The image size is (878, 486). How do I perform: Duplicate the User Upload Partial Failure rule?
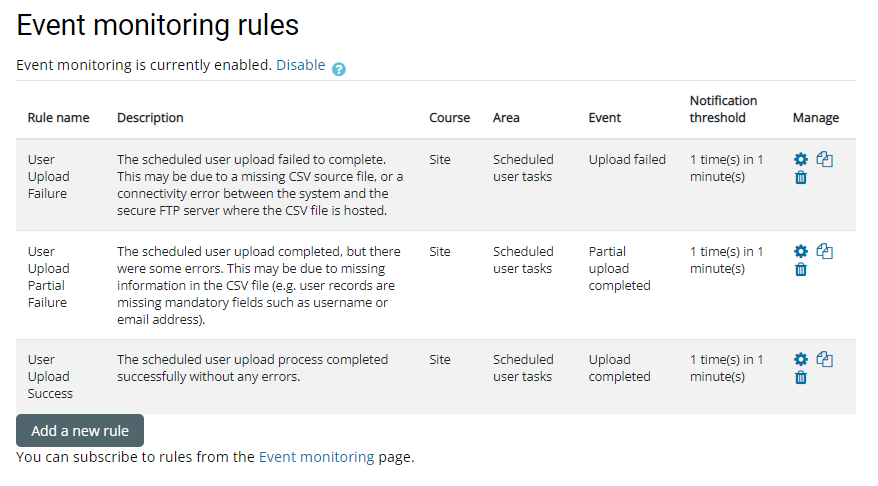[825, 251]
